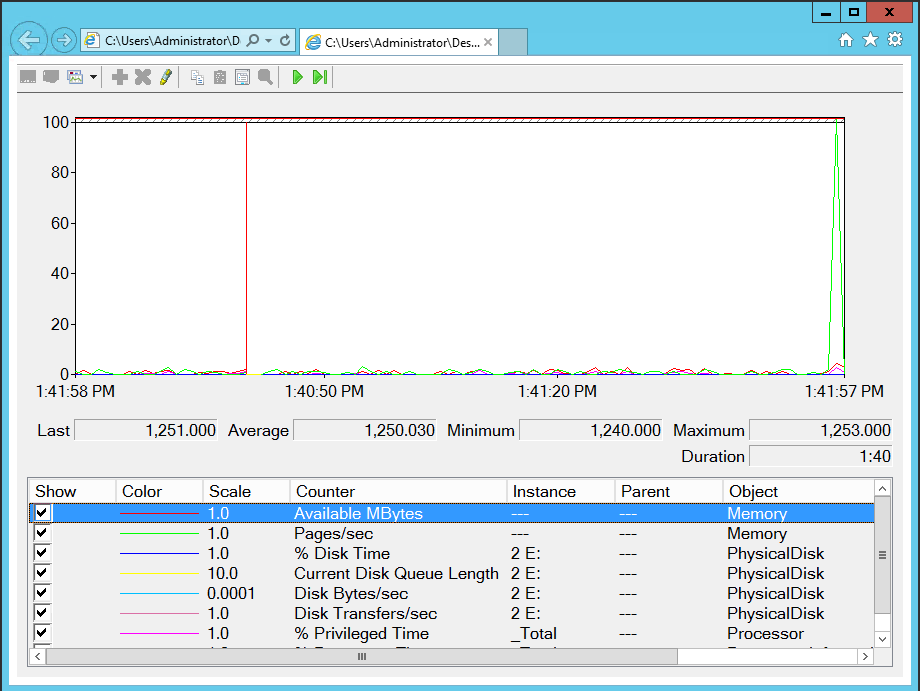Select the % Privileged Time counter row
Screen dimensions: 920x691
(x=452, y=633)
